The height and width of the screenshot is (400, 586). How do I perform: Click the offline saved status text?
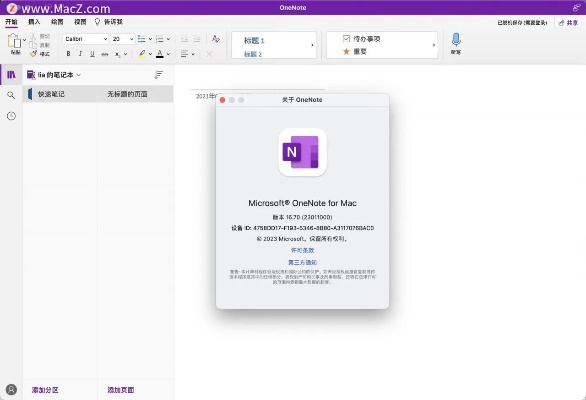(x=522, y=23)
